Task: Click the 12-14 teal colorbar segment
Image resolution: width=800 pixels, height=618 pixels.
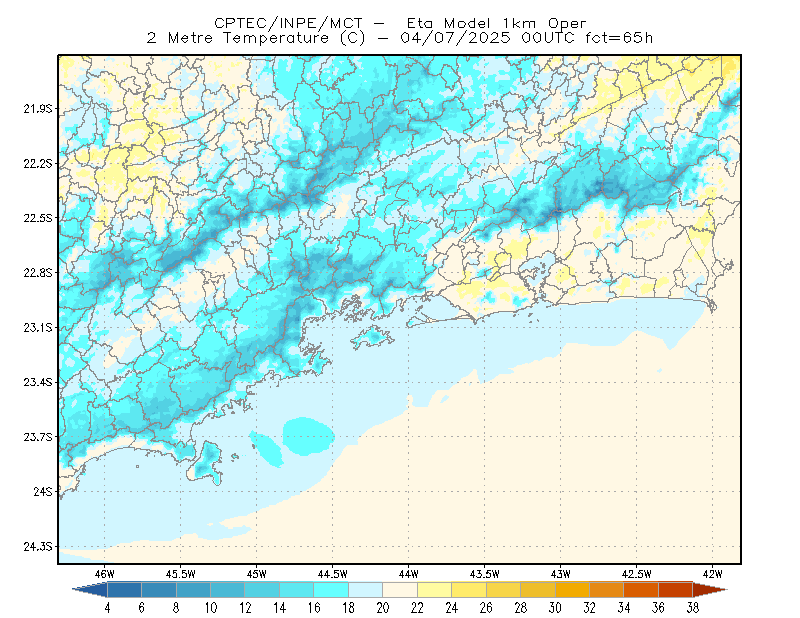Action: (x=262, y=589)
